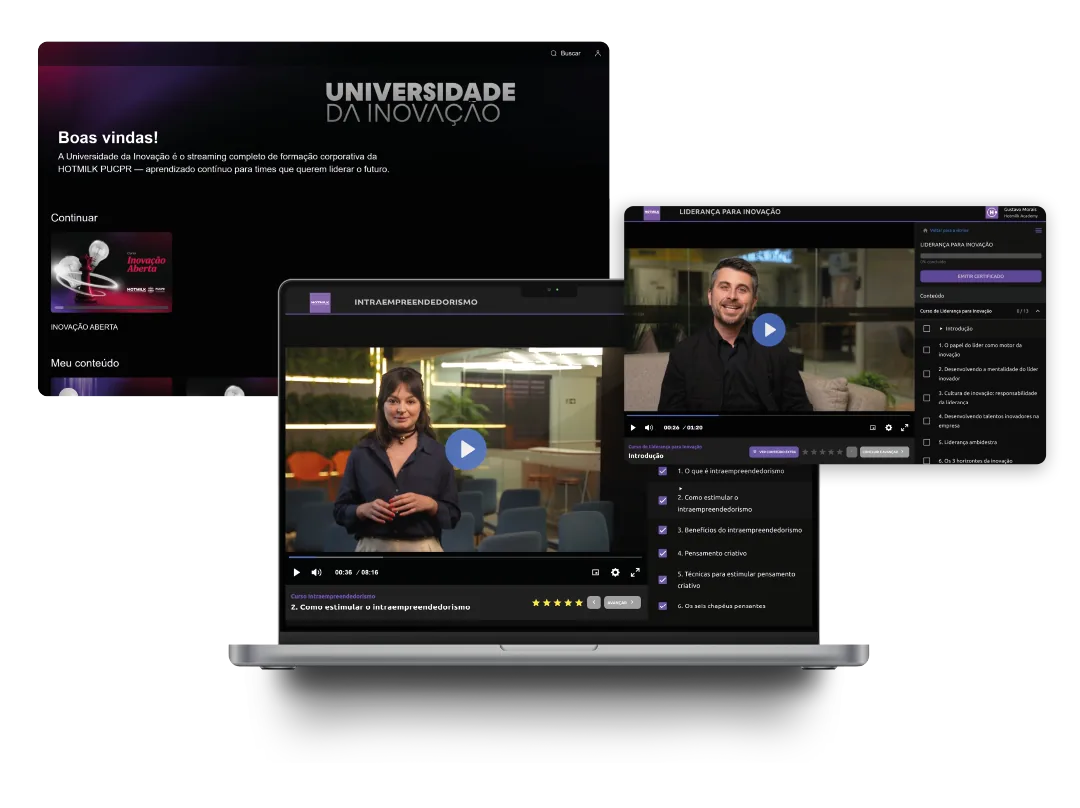
Task: Open the 'Curso Intraempreendedorismo' link below the video
Action: 333,597
